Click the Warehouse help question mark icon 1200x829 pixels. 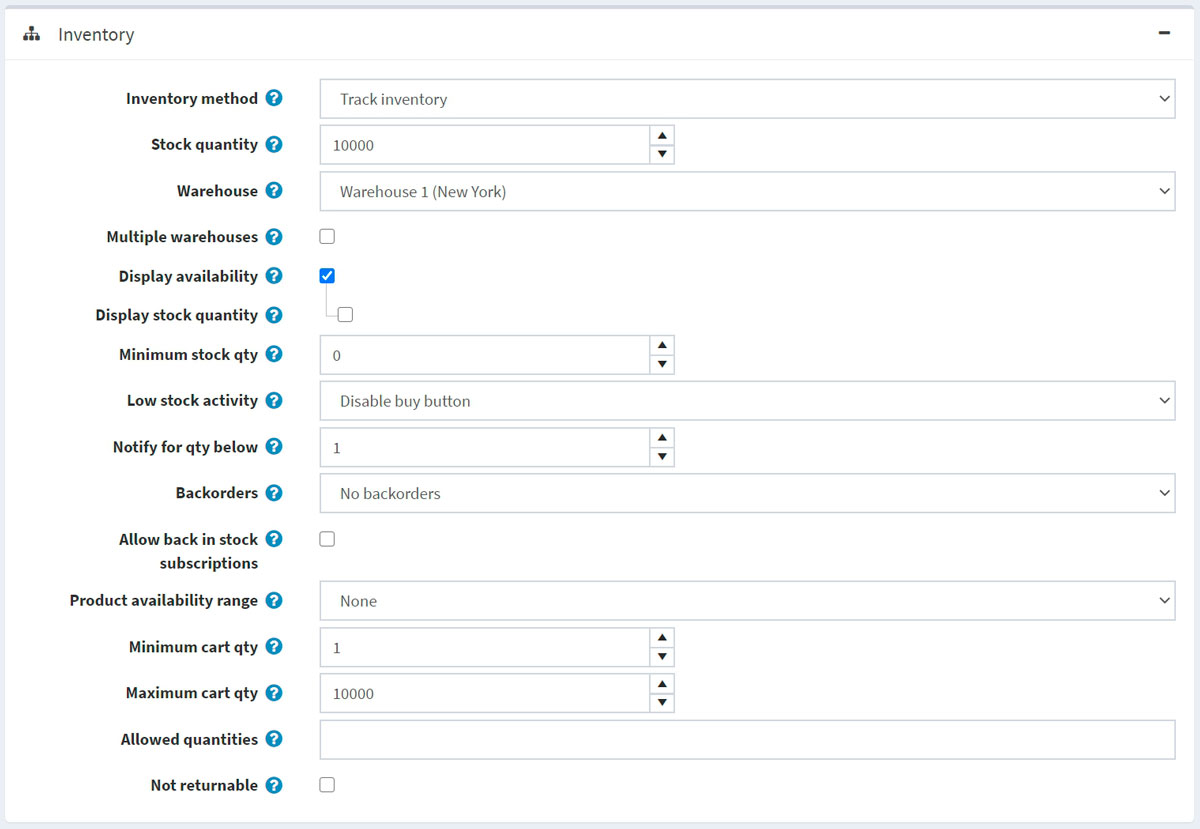tap(274, 191)
